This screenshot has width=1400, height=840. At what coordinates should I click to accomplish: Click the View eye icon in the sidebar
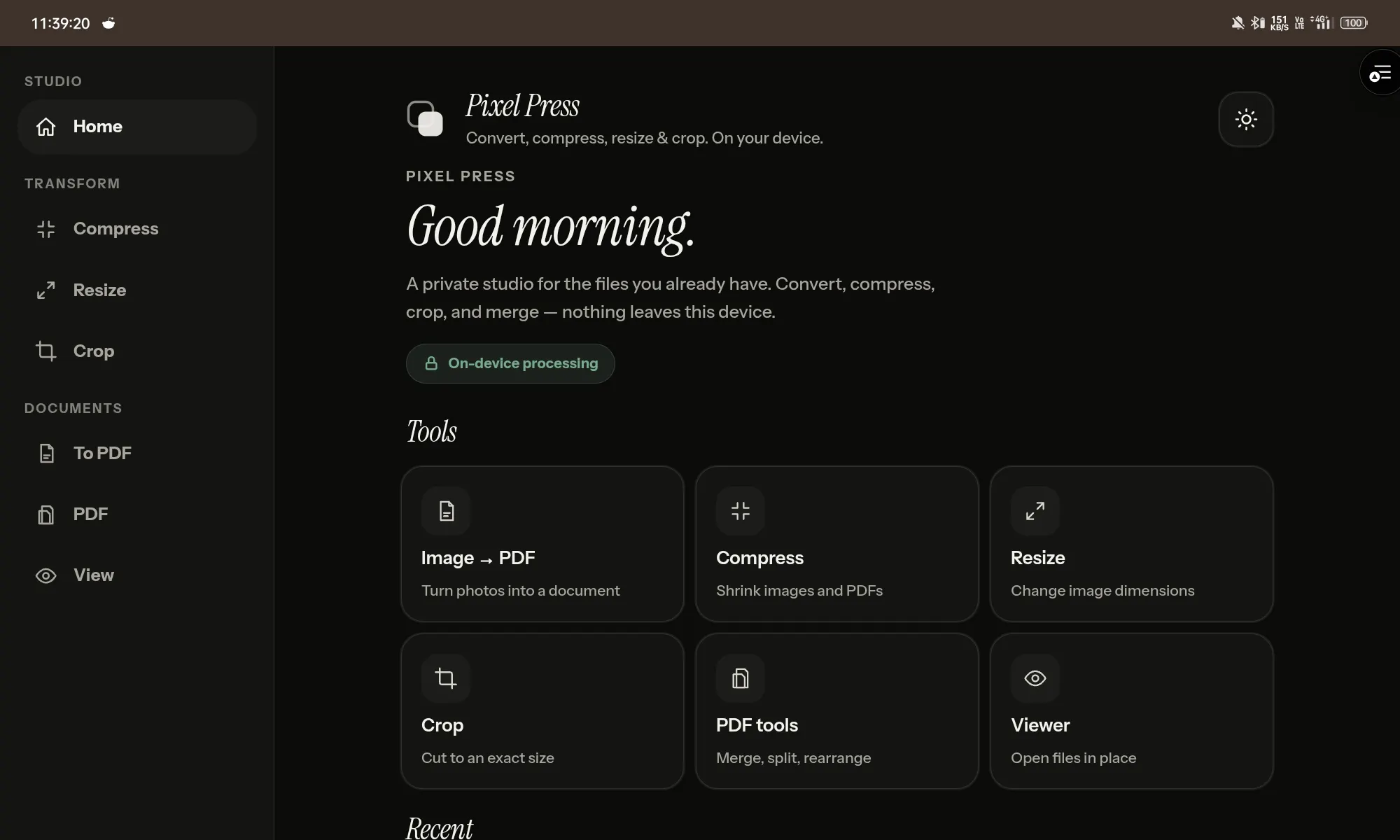pos(46,575)
